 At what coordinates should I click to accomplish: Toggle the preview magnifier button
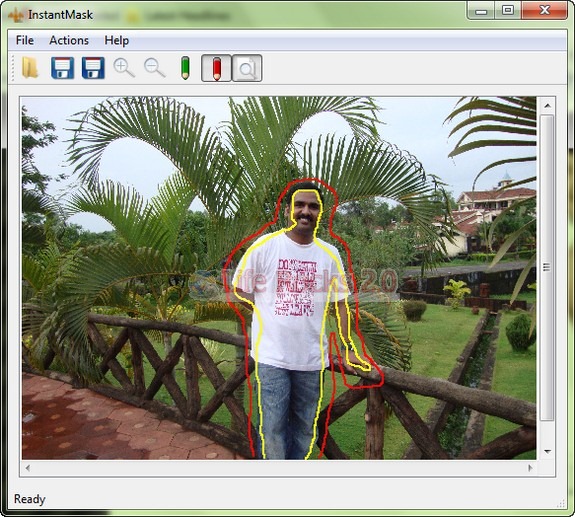pos(247,68)
